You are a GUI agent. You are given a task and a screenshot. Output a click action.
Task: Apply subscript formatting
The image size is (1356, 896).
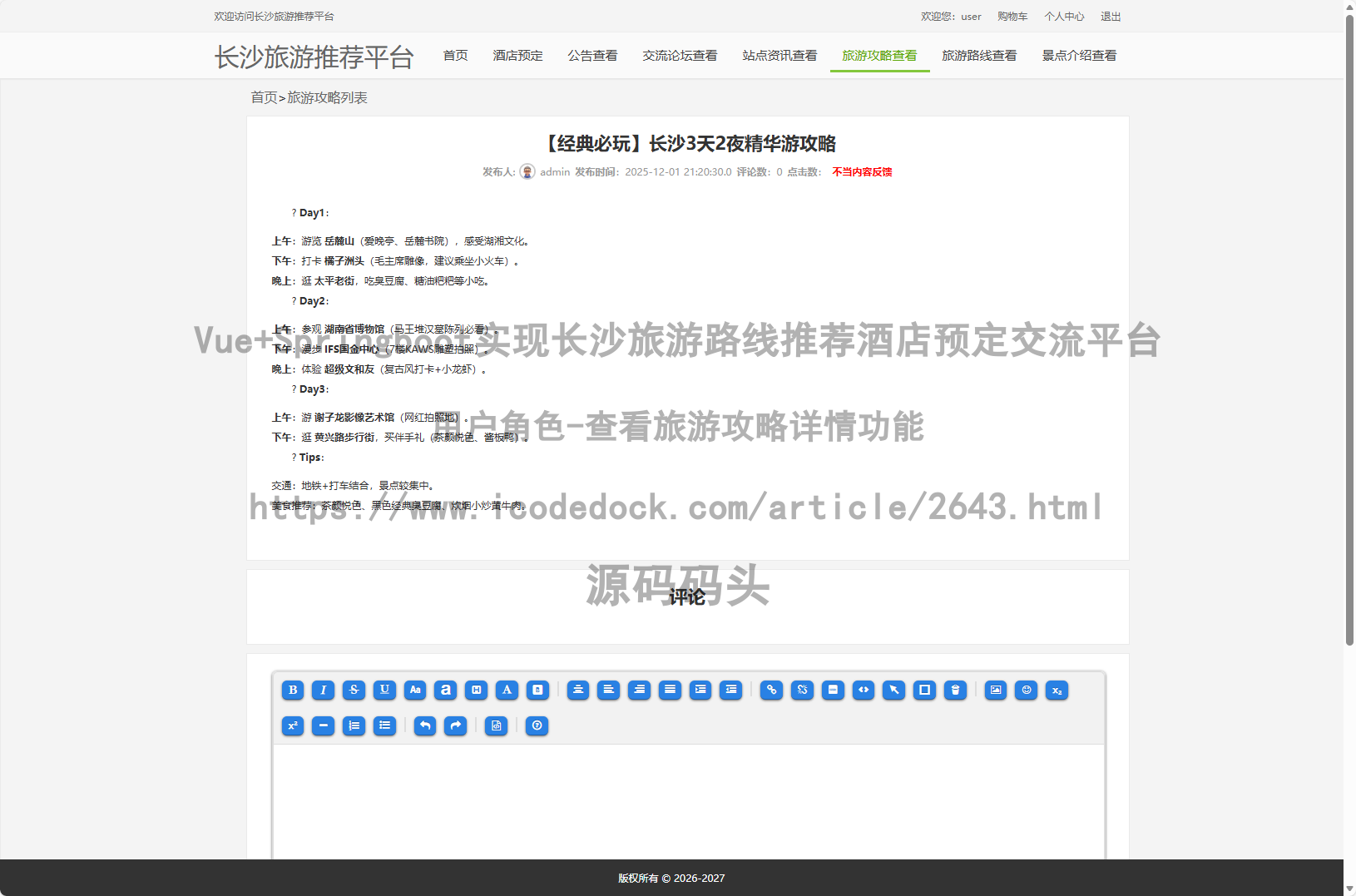[x=1057, y=690]
